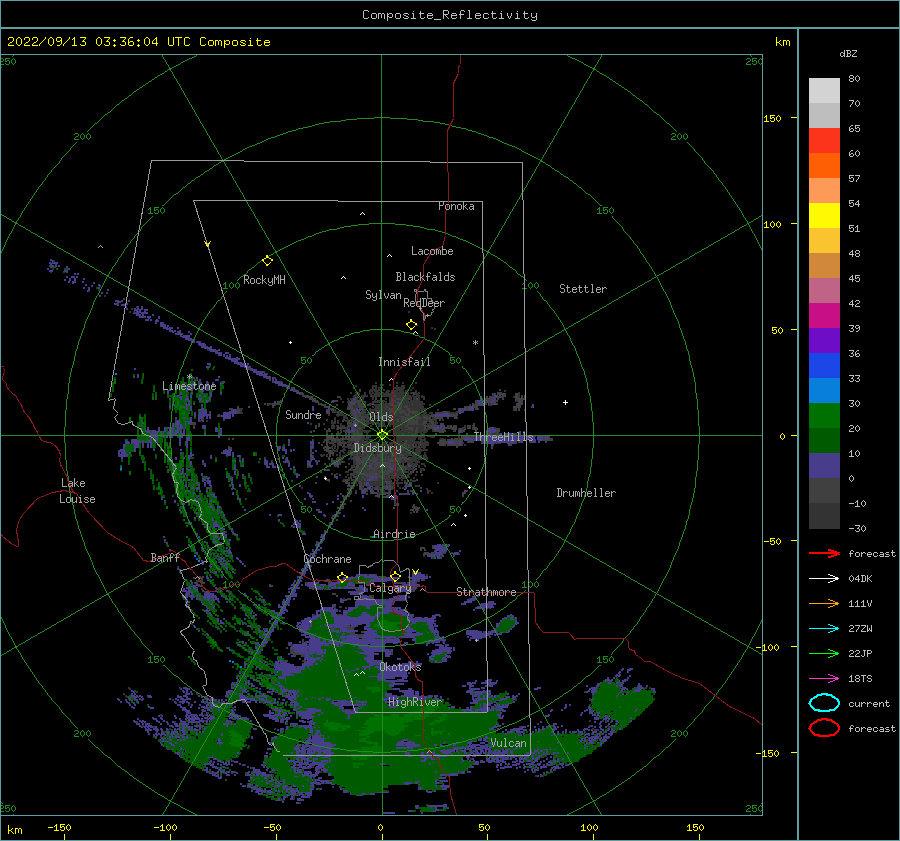Click the Strathmore label
This screenshot has height=841, width=900.
click(486, 592)
